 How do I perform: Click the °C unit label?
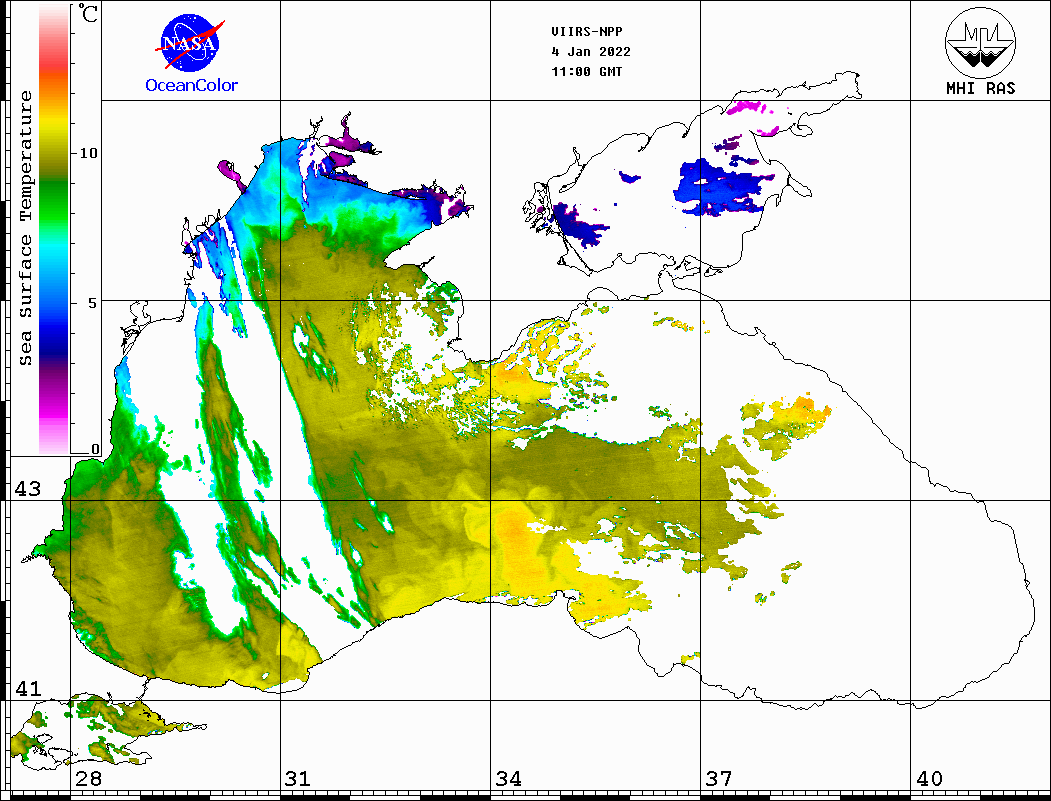pyautogui.click(x=88, y=13)
